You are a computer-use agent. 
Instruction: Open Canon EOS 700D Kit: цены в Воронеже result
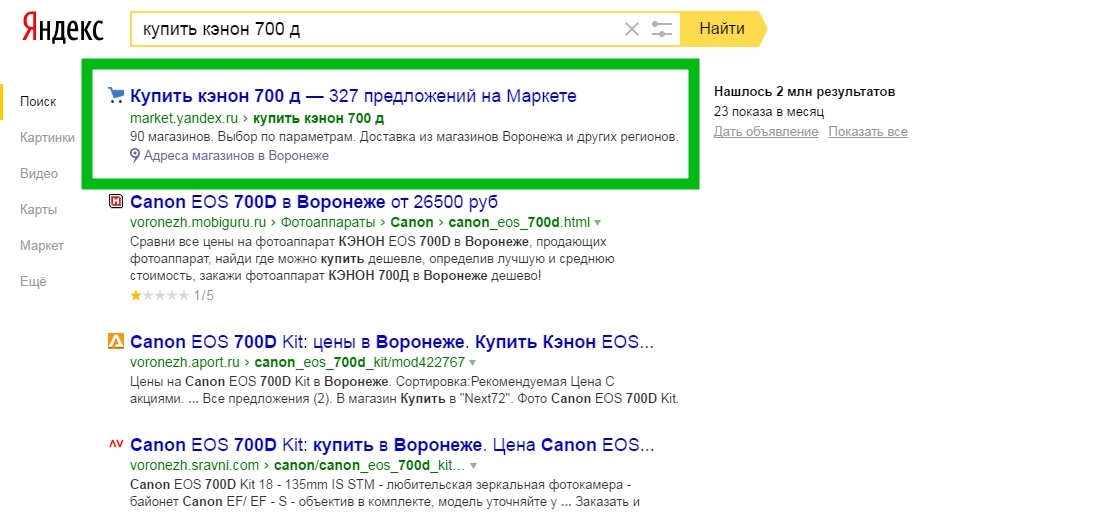(392, 343)
